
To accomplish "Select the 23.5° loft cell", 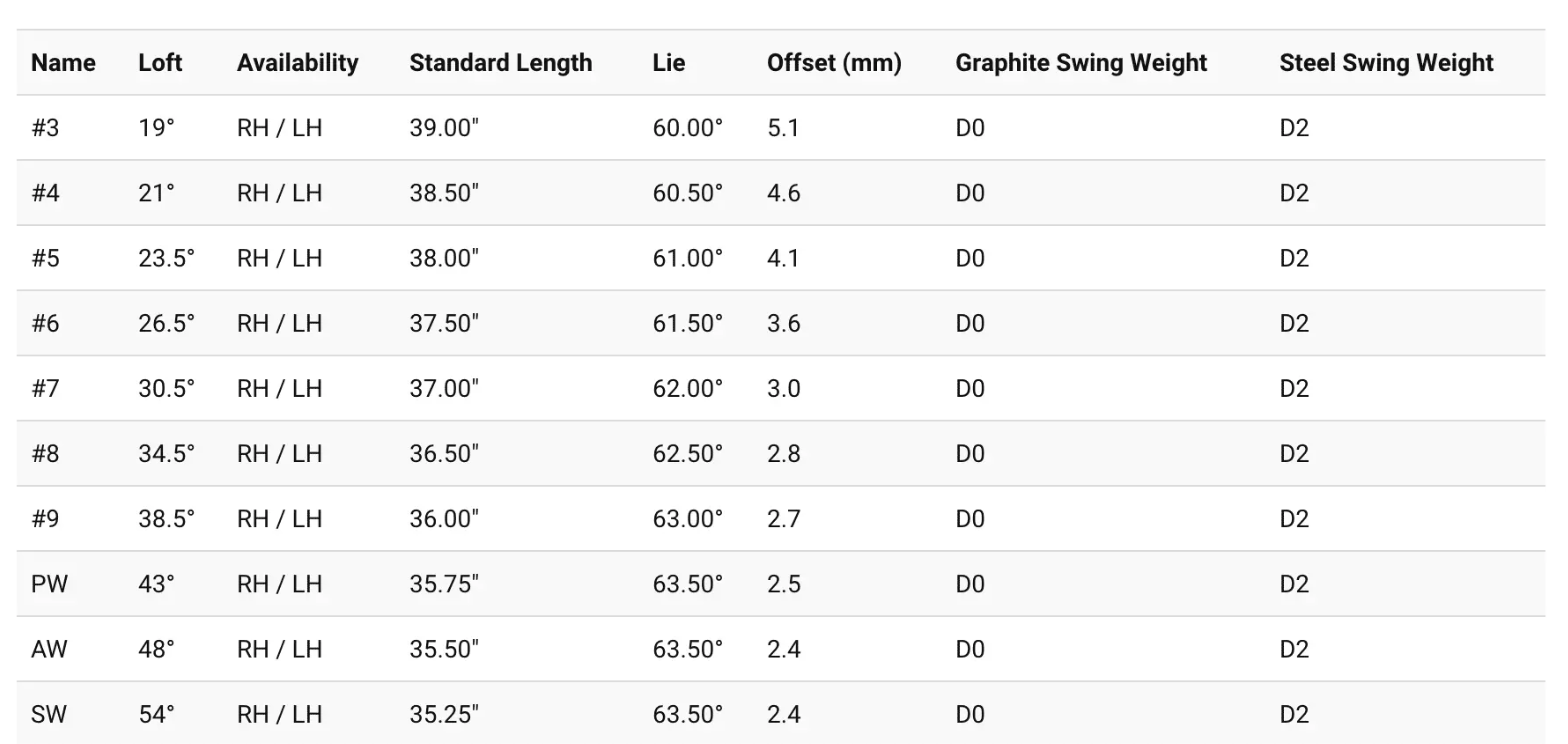I will 166,258.
